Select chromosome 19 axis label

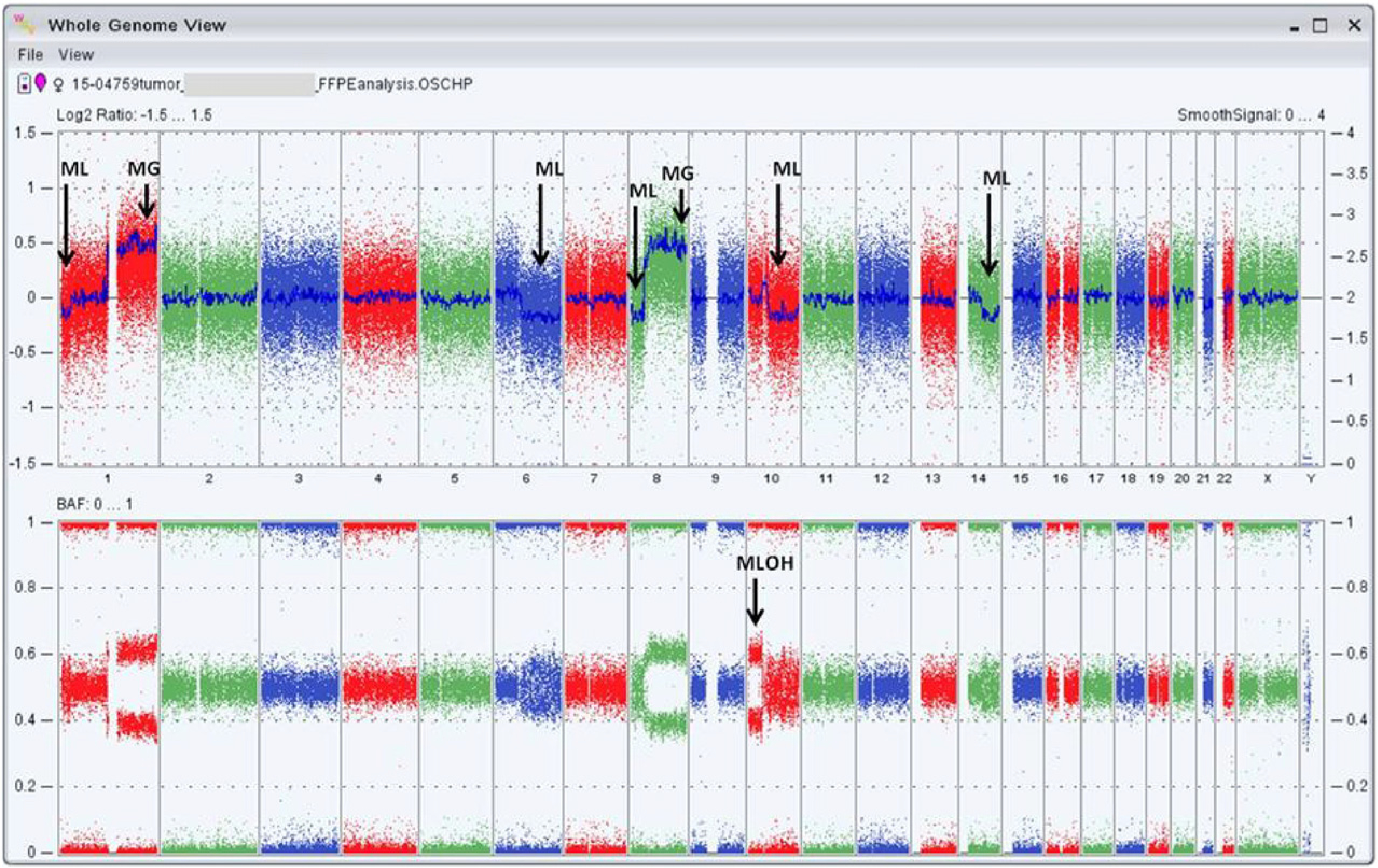coord(1156,479)
